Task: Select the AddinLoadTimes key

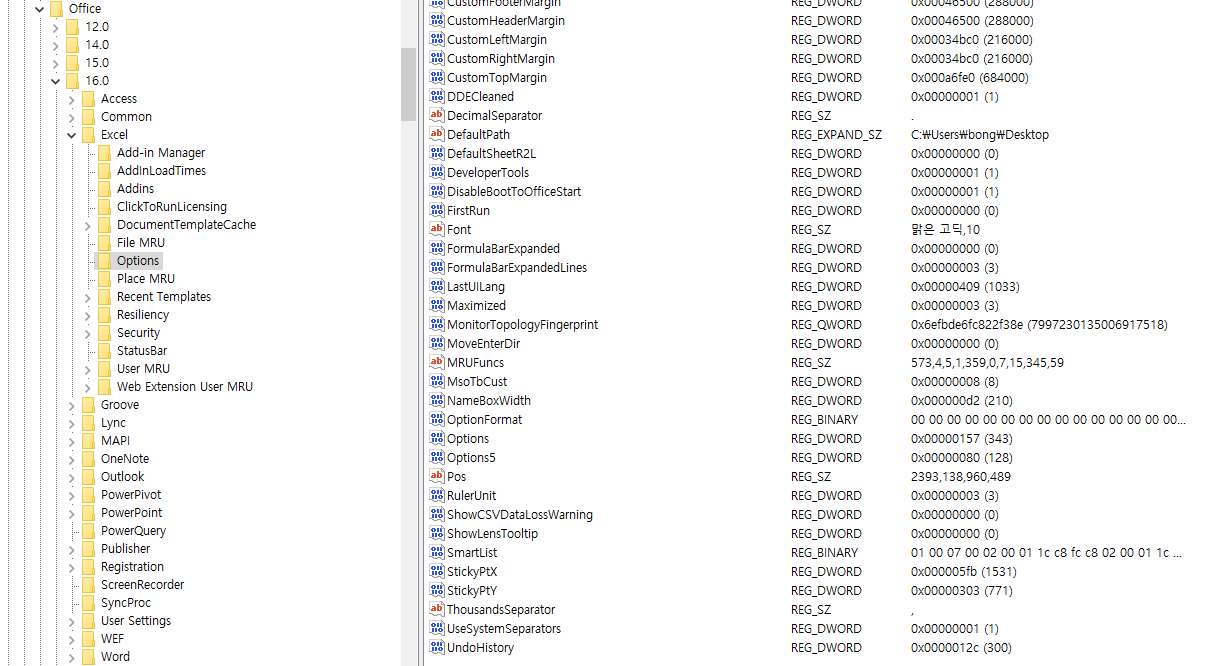Action: coord(161,171)
